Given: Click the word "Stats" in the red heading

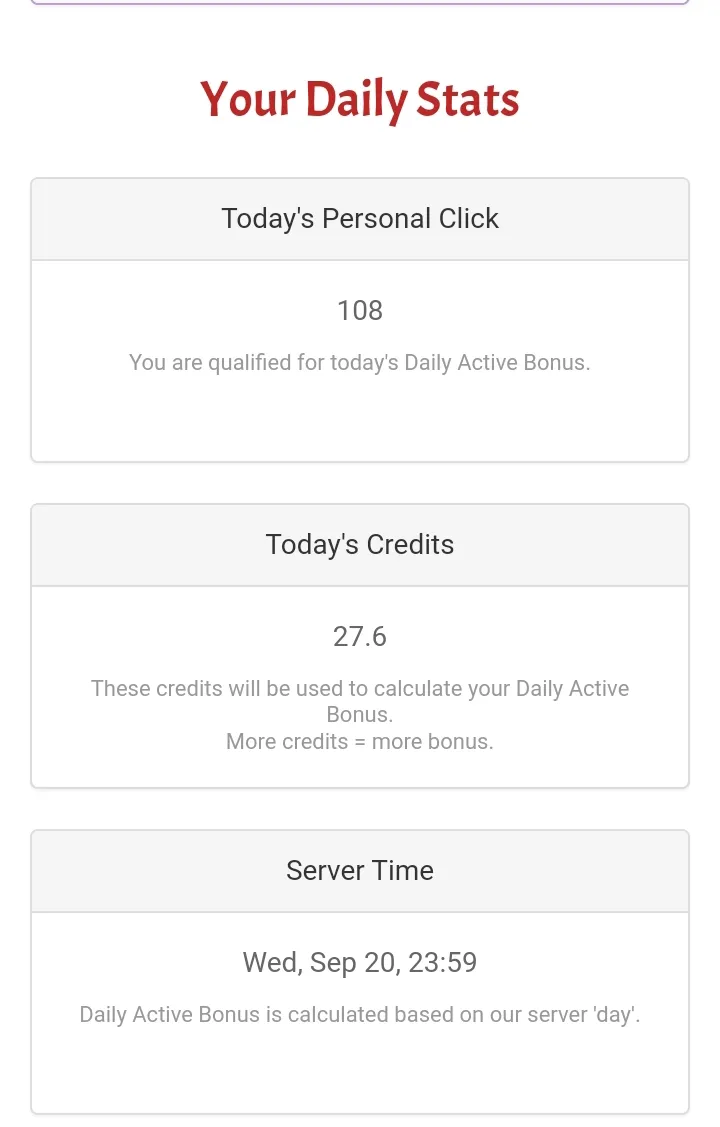Looking at the screenshot, I should (468, 100).
